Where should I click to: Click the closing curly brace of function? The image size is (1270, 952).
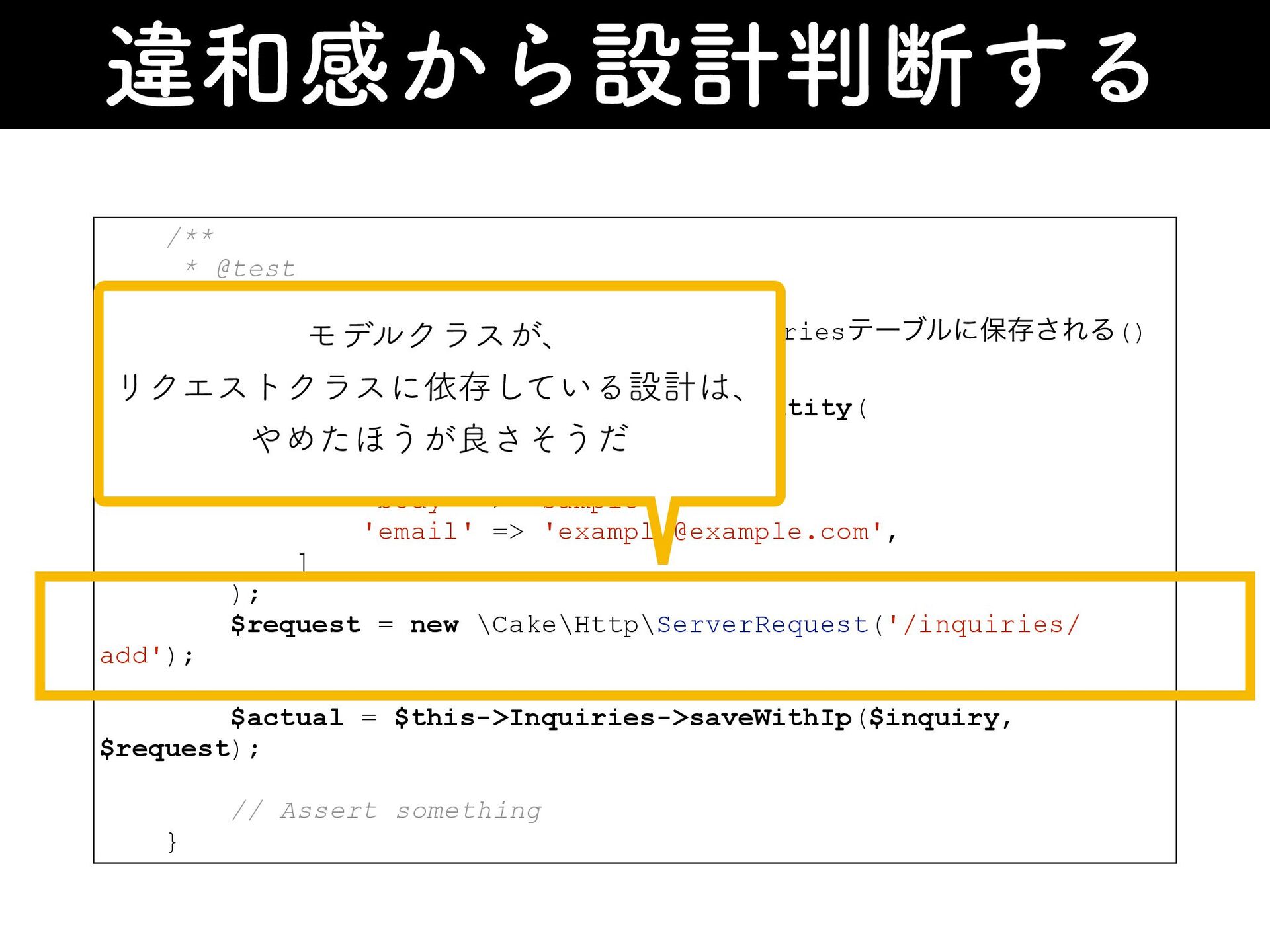coord(172,842)
